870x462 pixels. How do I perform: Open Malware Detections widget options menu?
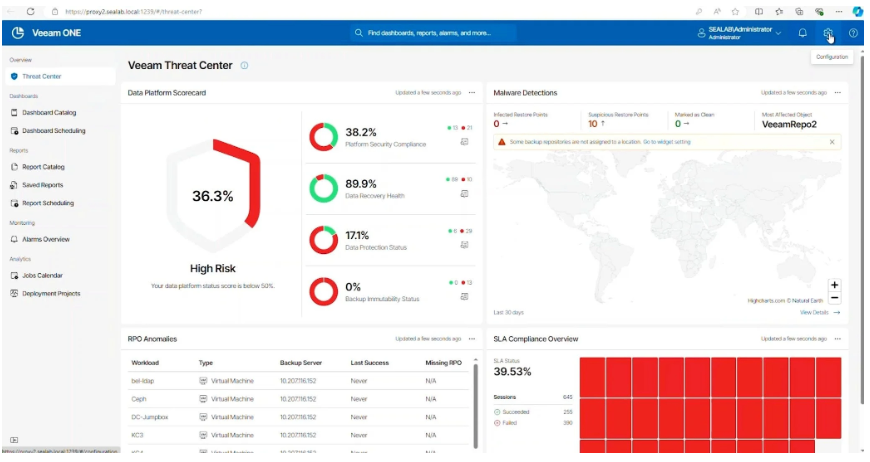point(838,92)
